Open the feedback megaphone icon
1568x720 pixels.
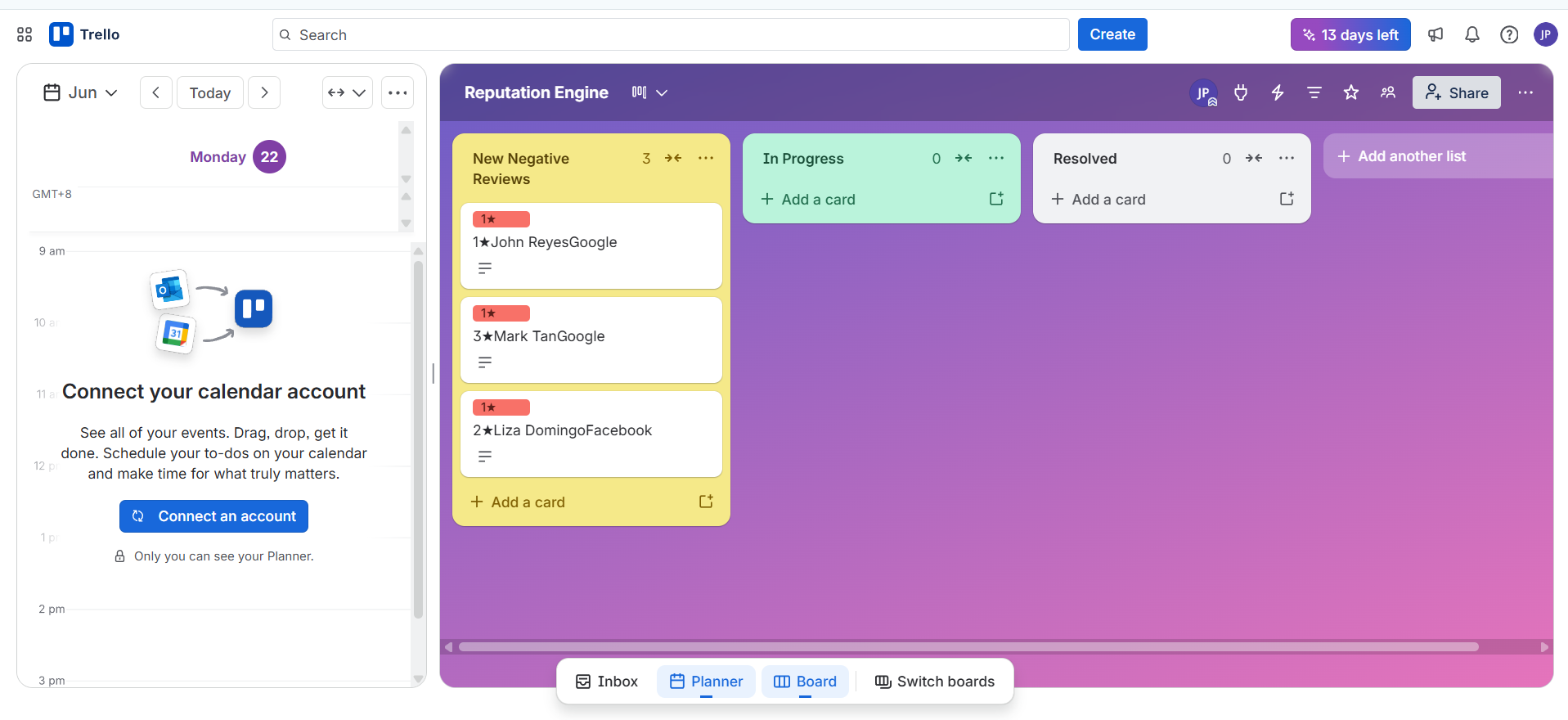1435,34
